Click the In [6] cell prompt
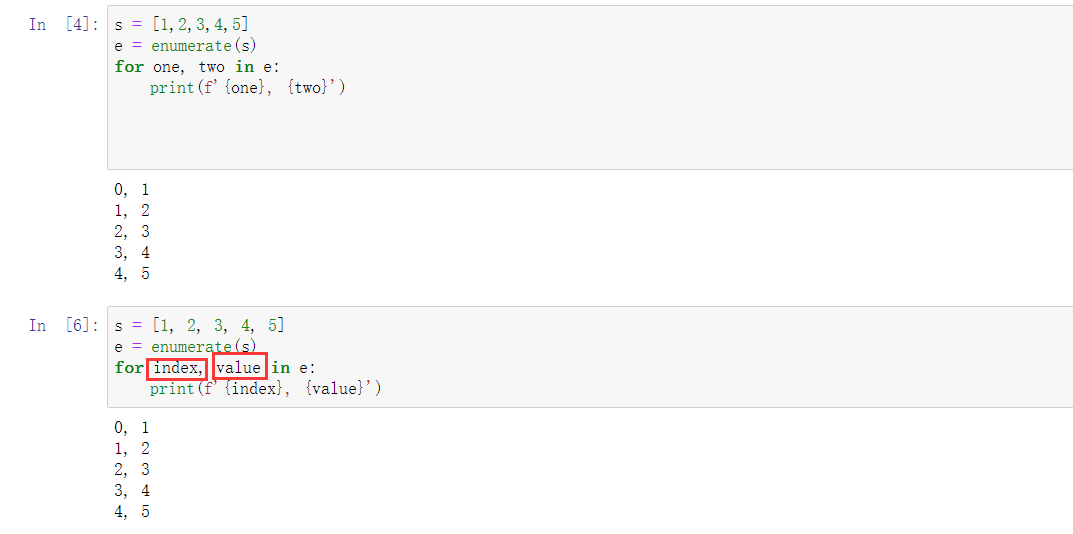The width and height of the screenshot is (1073, 534). pos(64,325)
